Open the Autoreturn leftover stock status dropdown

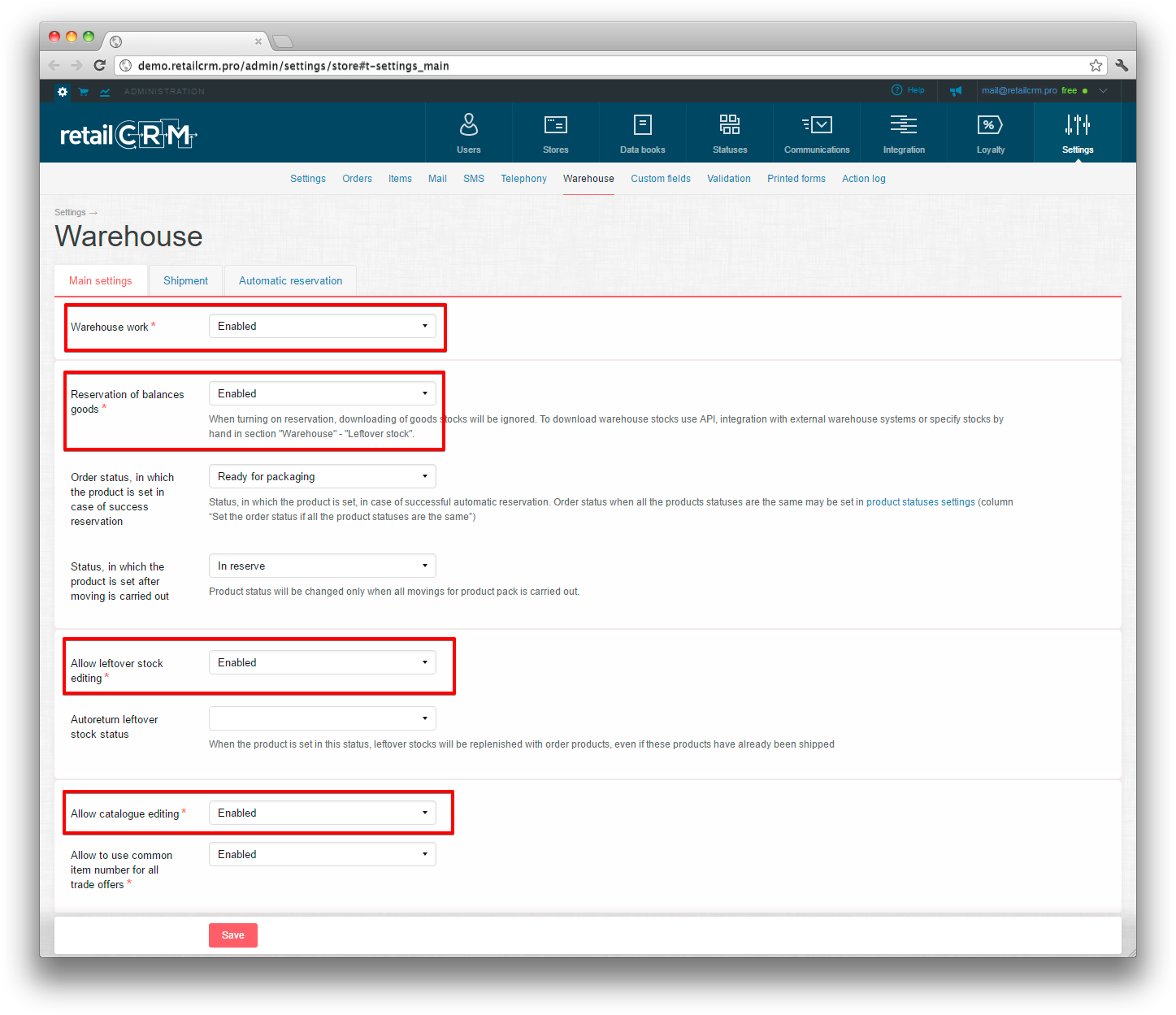coord(323,718)
